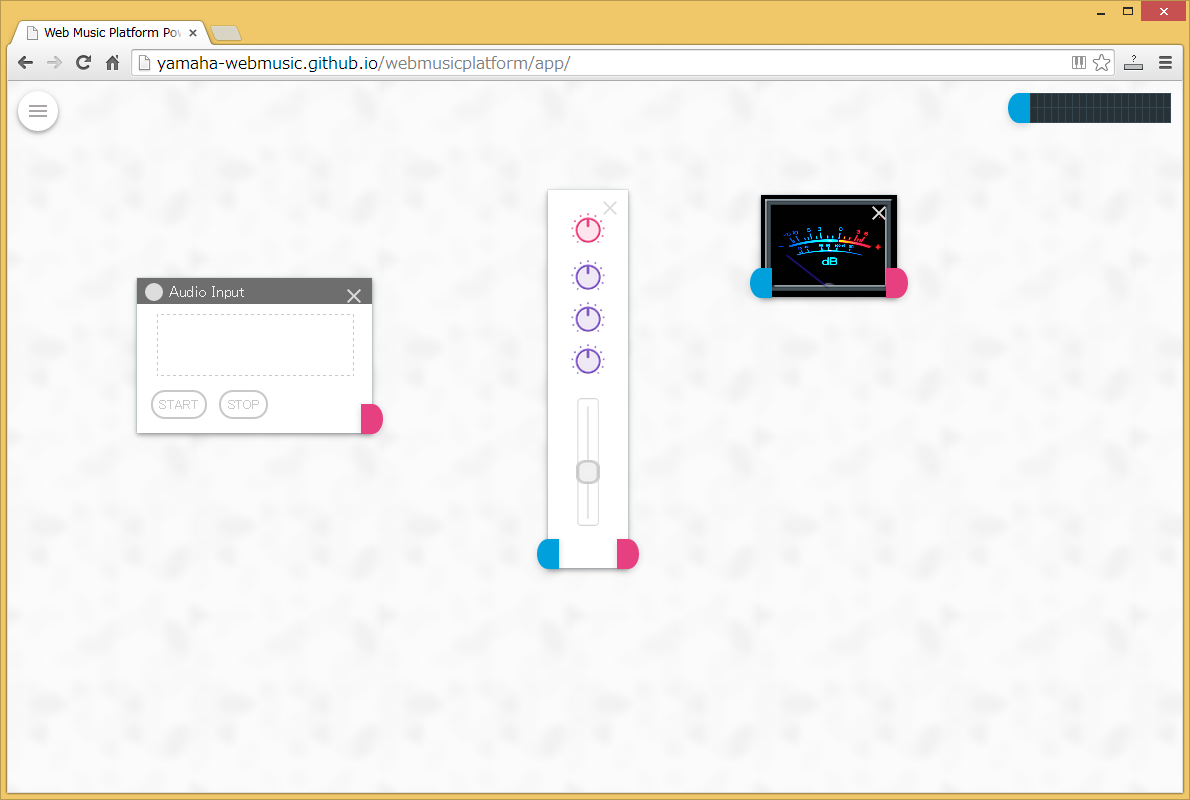Click the vertical fader handle
Image resolution: width=1190 pixels, height=800 pixels.
(x=587, y=472)
